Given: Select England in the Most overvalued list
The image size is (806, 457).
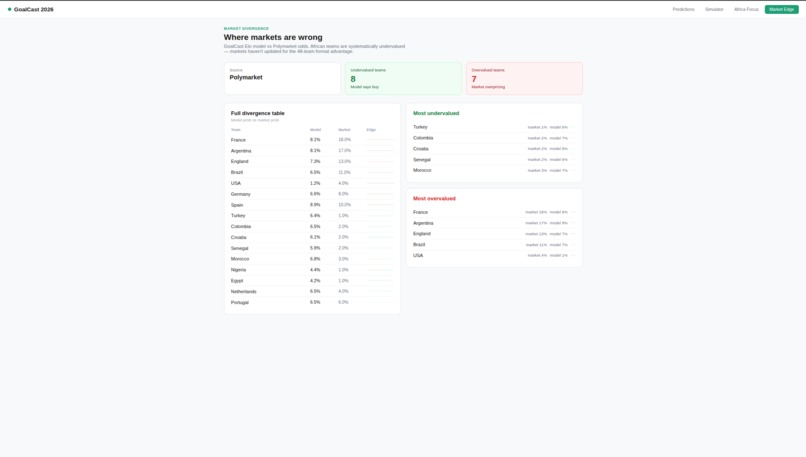Looking at the screenshot, I should tap(494, 234).
